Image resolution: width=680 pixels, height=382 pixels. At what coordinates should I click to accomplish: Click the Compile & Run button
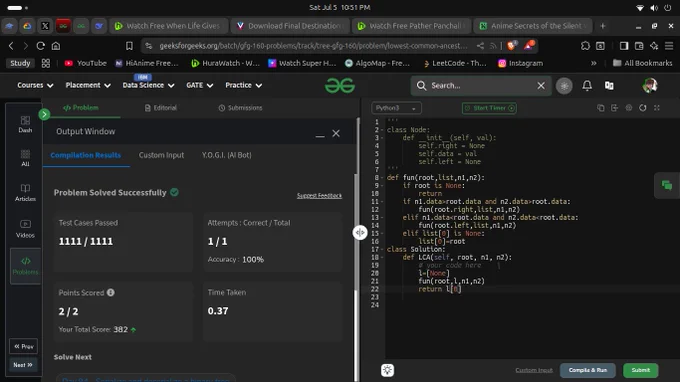click(588, 370)
